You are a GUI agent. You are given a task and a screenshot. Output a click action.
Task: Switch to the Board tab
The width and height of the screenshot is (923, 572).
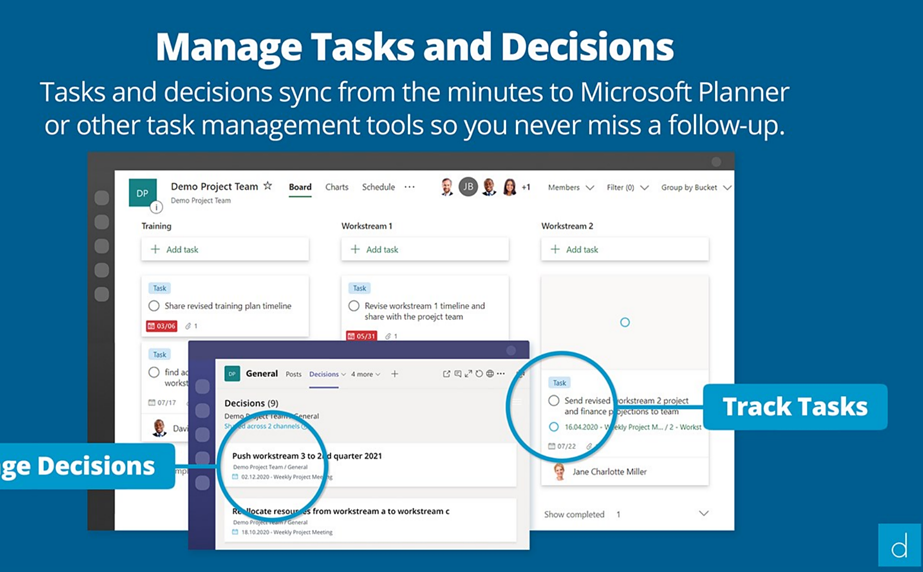(x=300, y=187)
